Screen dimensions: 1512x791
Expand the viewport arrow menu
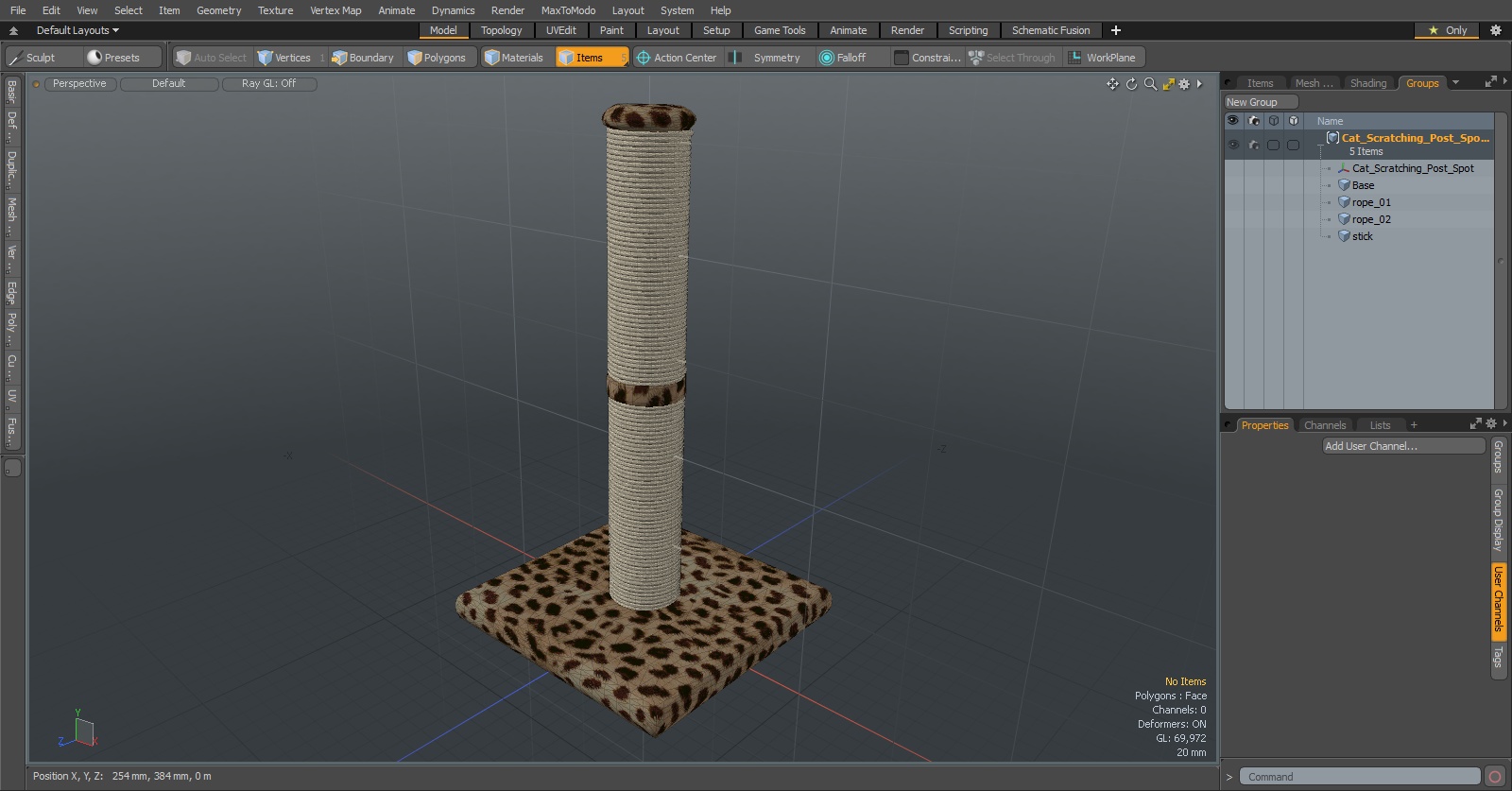point(1199,84)
